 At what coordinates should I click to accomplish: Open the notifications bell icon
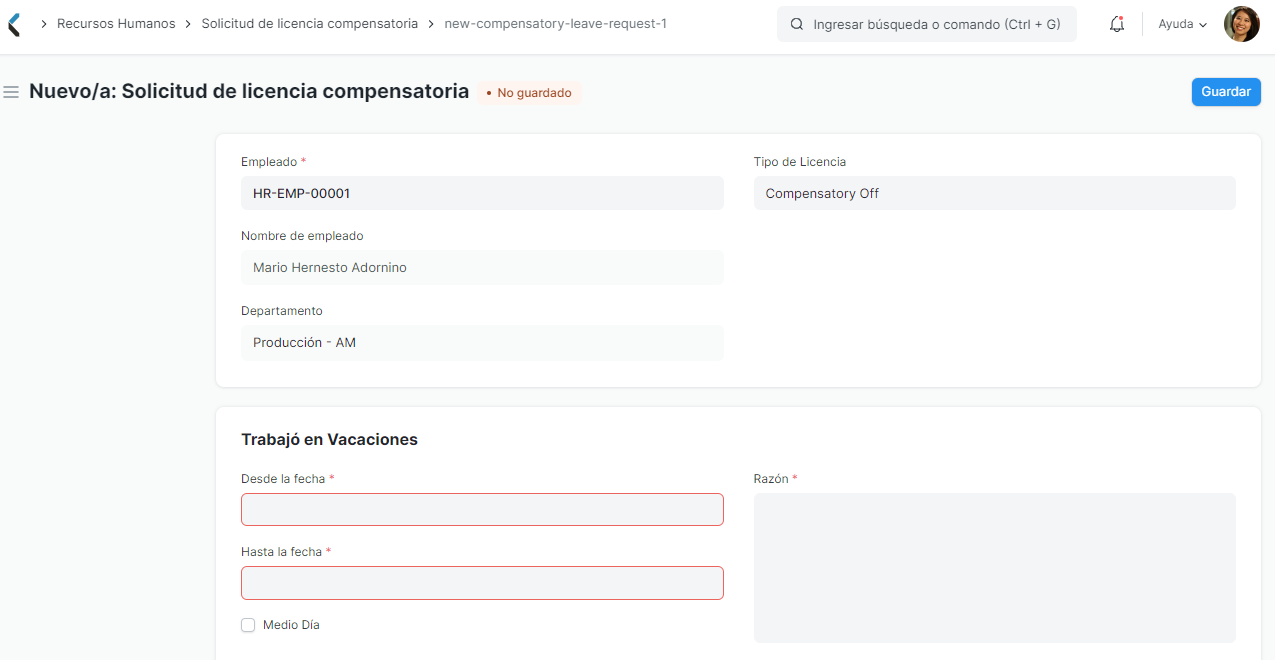(x=1116, y=24)
